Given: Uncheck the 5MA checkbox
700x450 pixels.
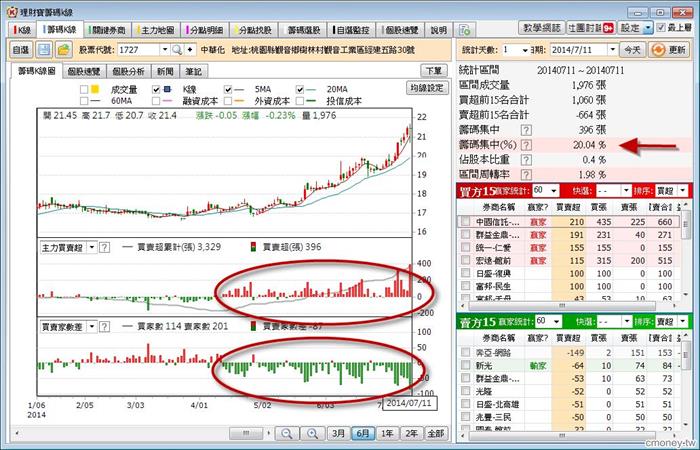Looking at the screenshot, I should [228, 89].
